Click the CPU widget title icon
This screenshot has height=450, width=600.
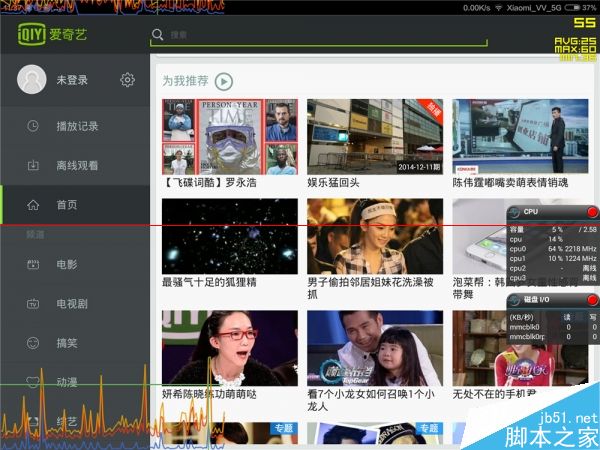tap(515, 212)
